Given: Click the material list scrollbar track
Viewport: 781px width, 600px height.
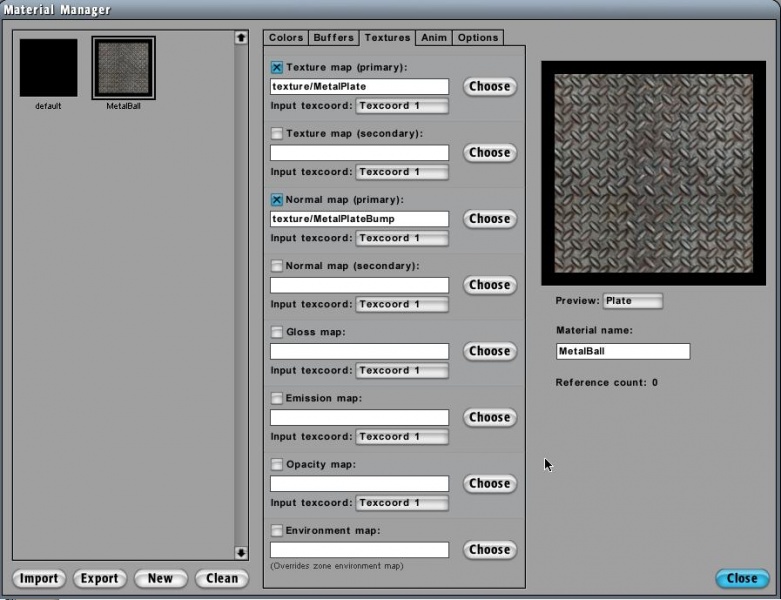Looking at the screenshot, I should (241, 300).
